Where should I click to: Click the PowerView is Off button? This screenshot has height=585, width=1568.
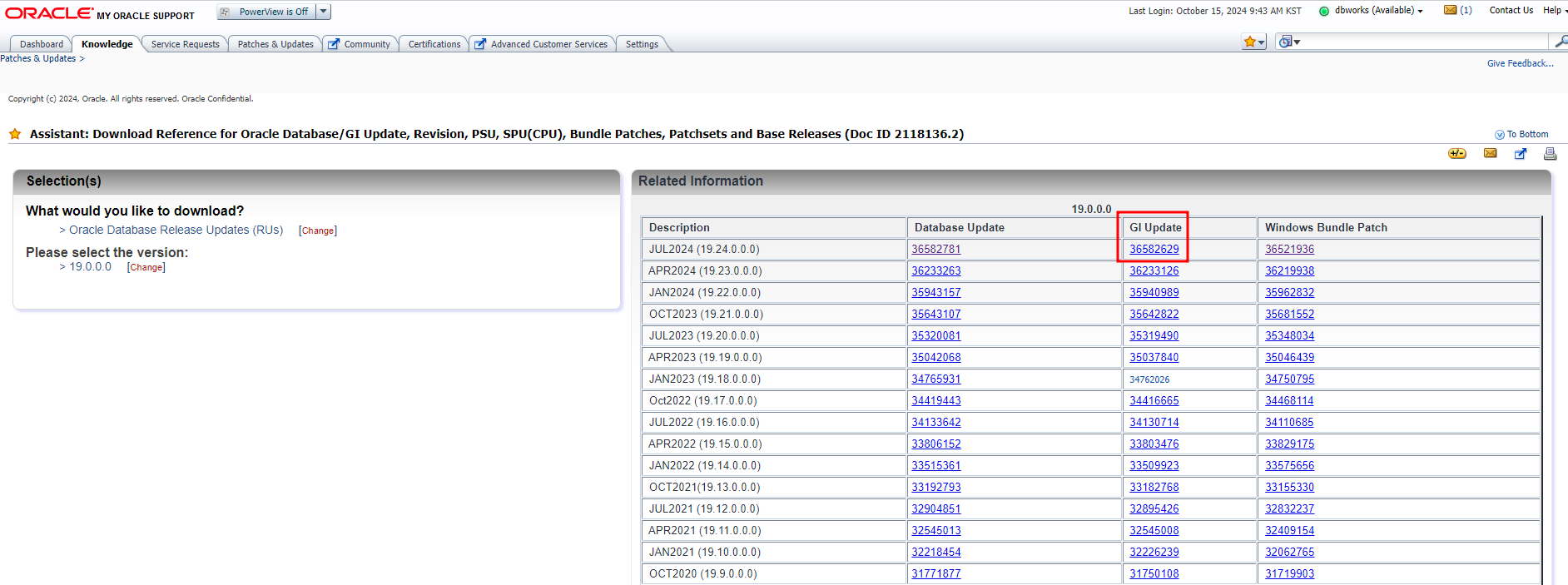pyautogui.click(x=266, y=12)
